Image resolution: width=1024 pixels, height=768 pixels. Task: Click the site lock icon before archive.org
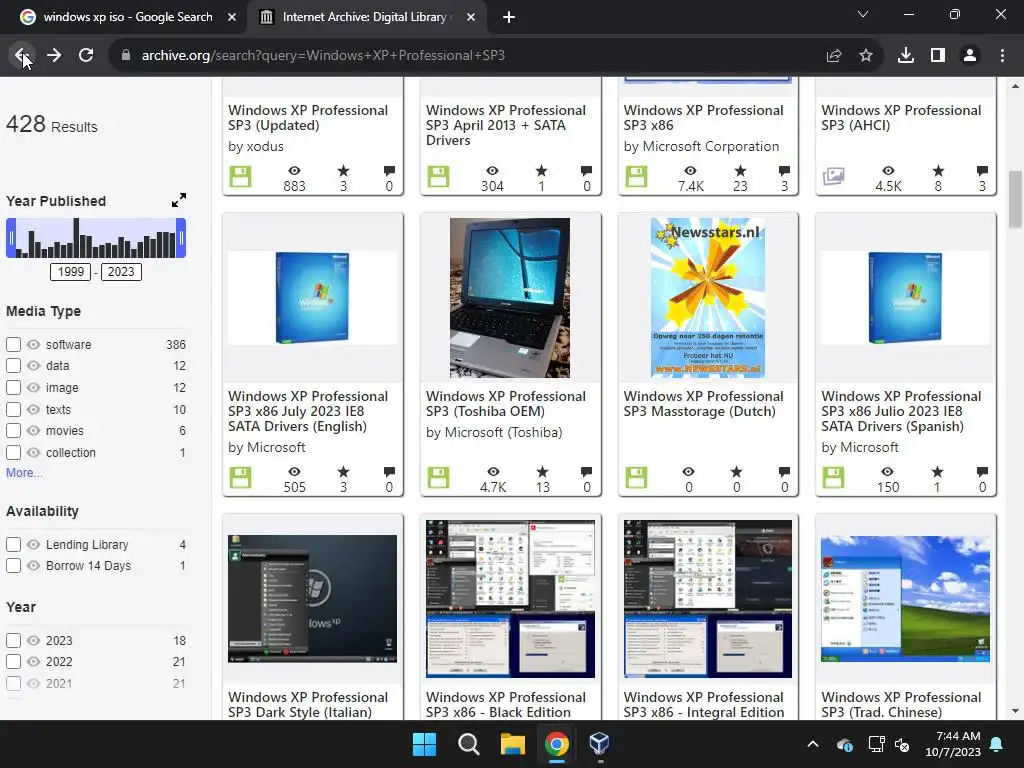(x=126, y=56)
